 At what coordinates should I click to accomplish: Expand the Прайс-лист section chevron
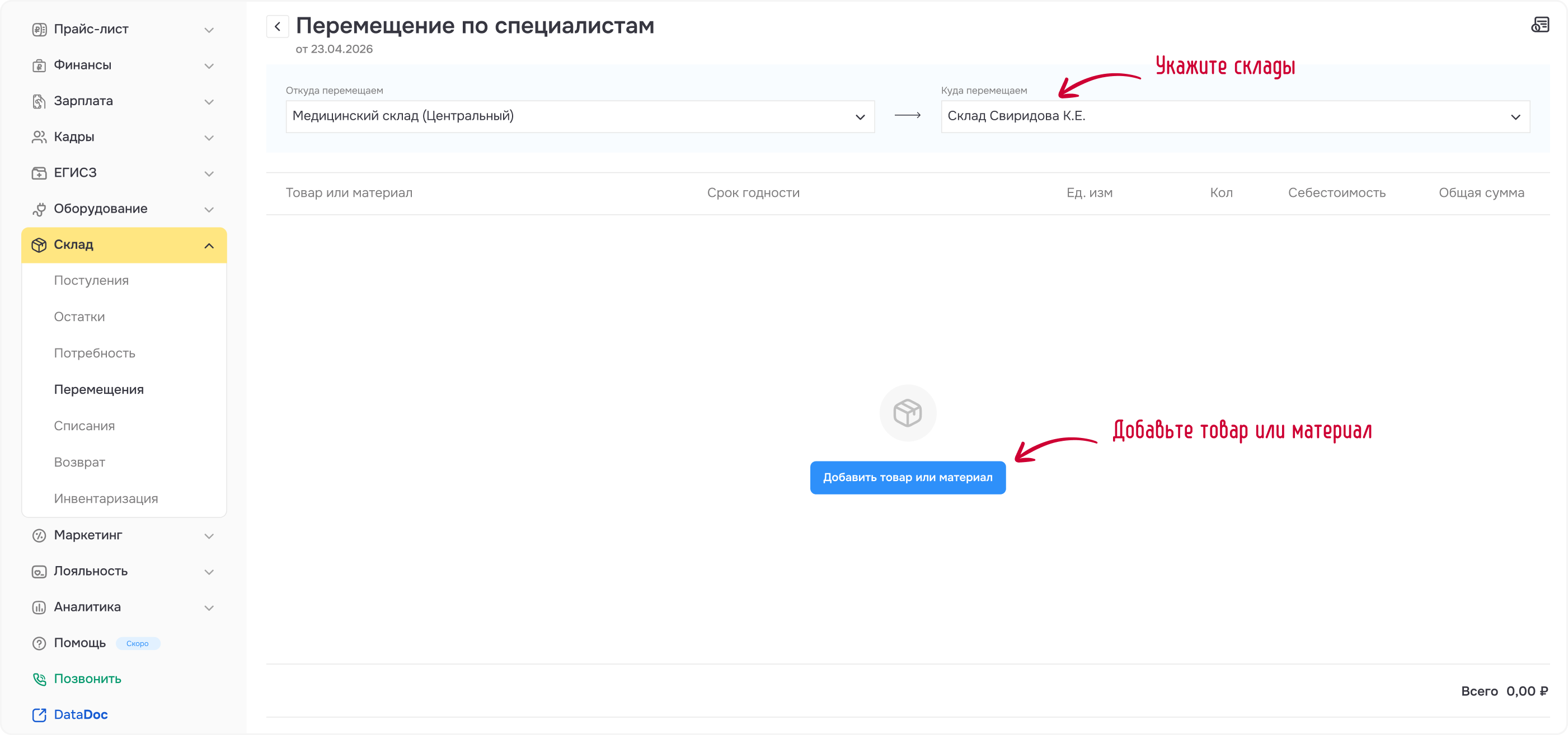pos(209,30)
